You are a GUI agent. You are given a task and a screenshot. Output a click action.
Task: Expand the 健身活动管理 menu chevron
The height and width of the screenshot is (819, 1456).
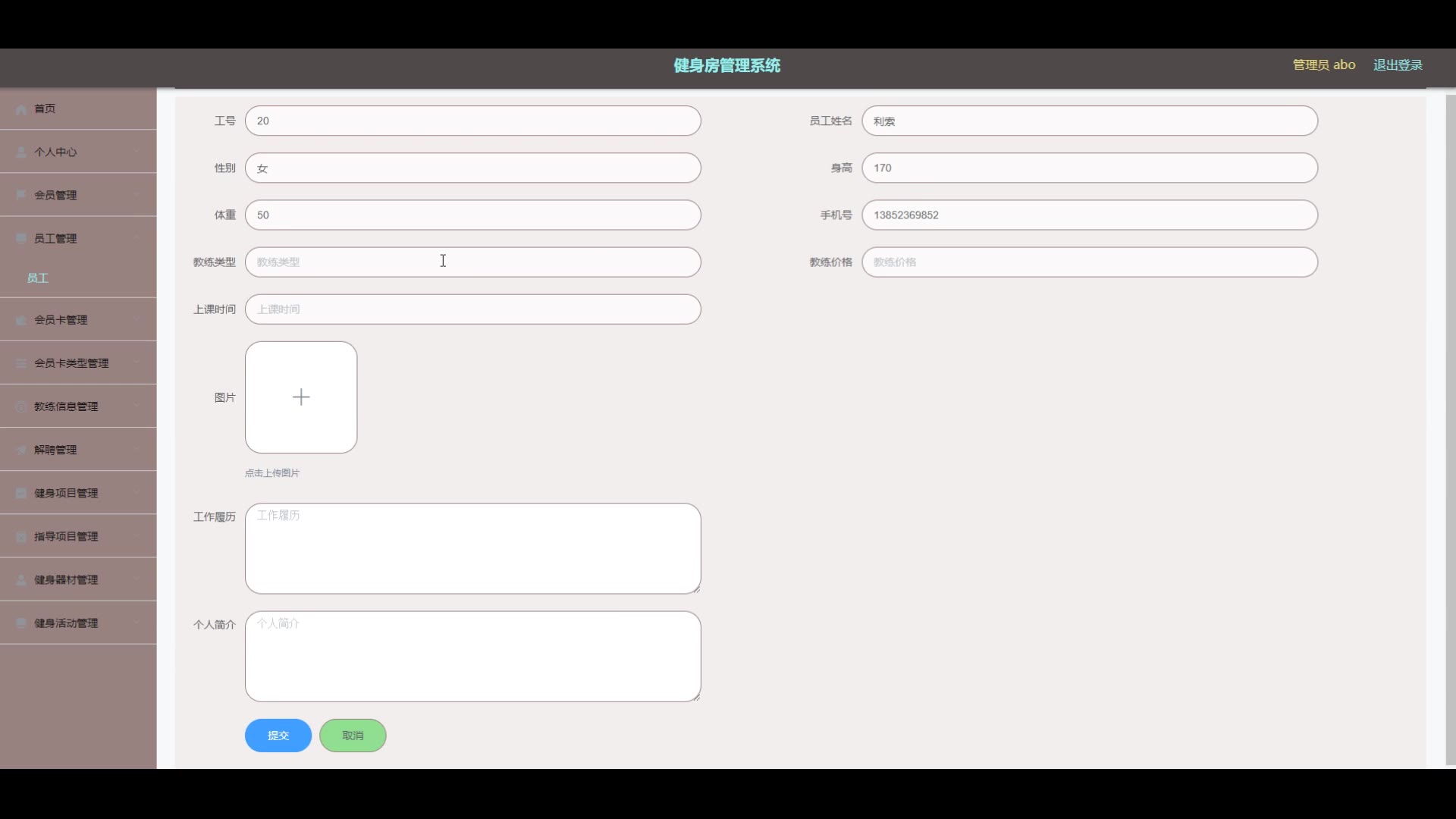point(137,623)
